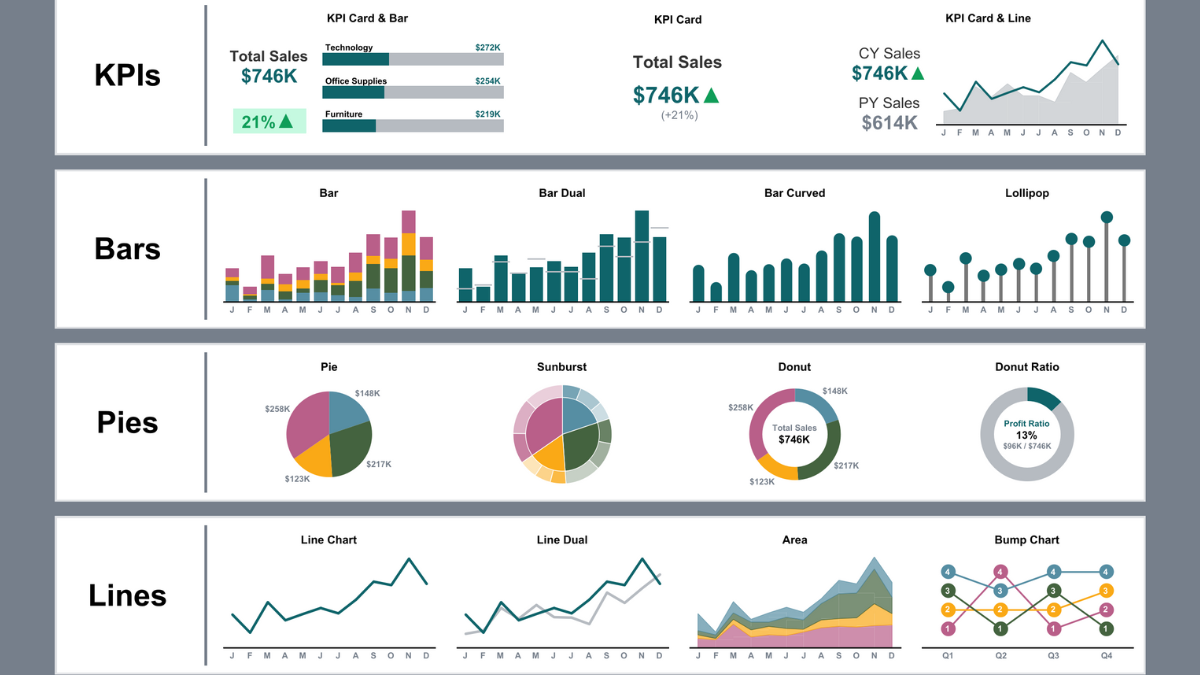Viewport: 1200px width, 675px height.
Task: Click the green triangle beside CY Sales $746K
Action: coord(917,73)
